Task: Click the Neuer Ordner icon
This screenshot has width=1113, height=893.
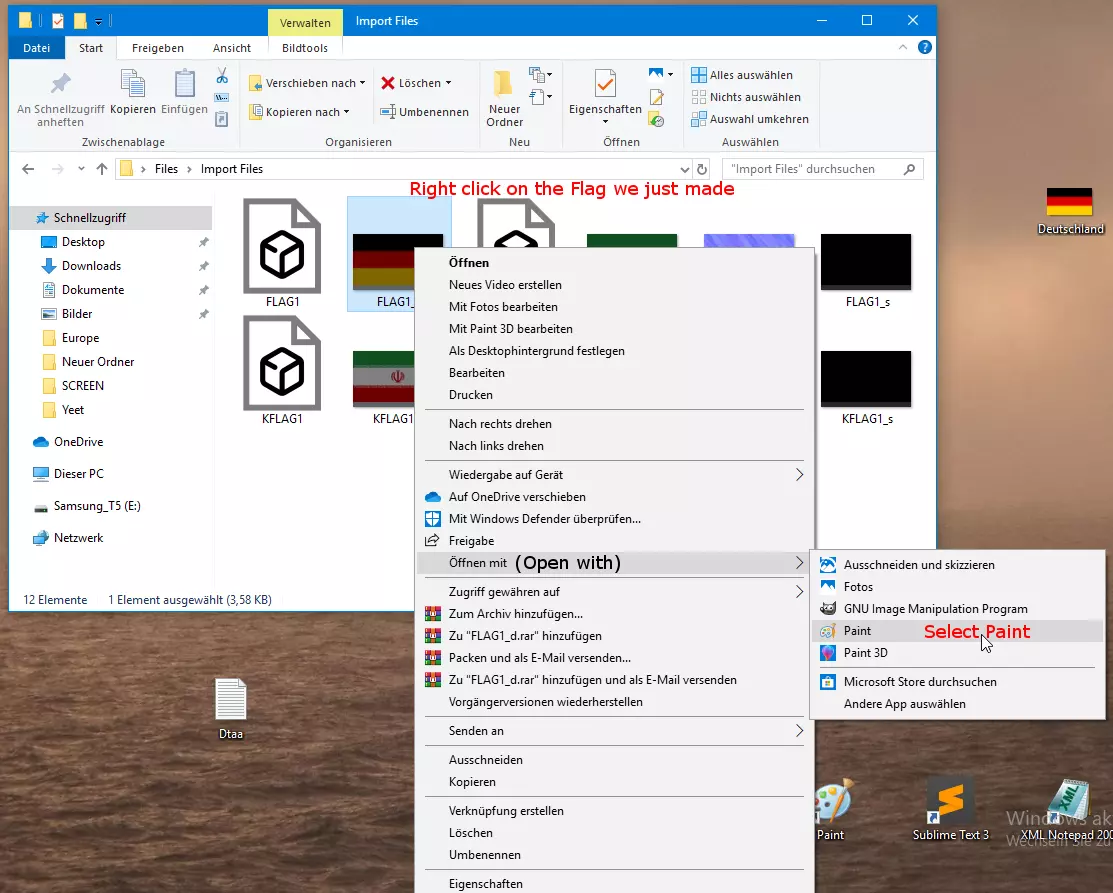Action: tap(504, 84)
